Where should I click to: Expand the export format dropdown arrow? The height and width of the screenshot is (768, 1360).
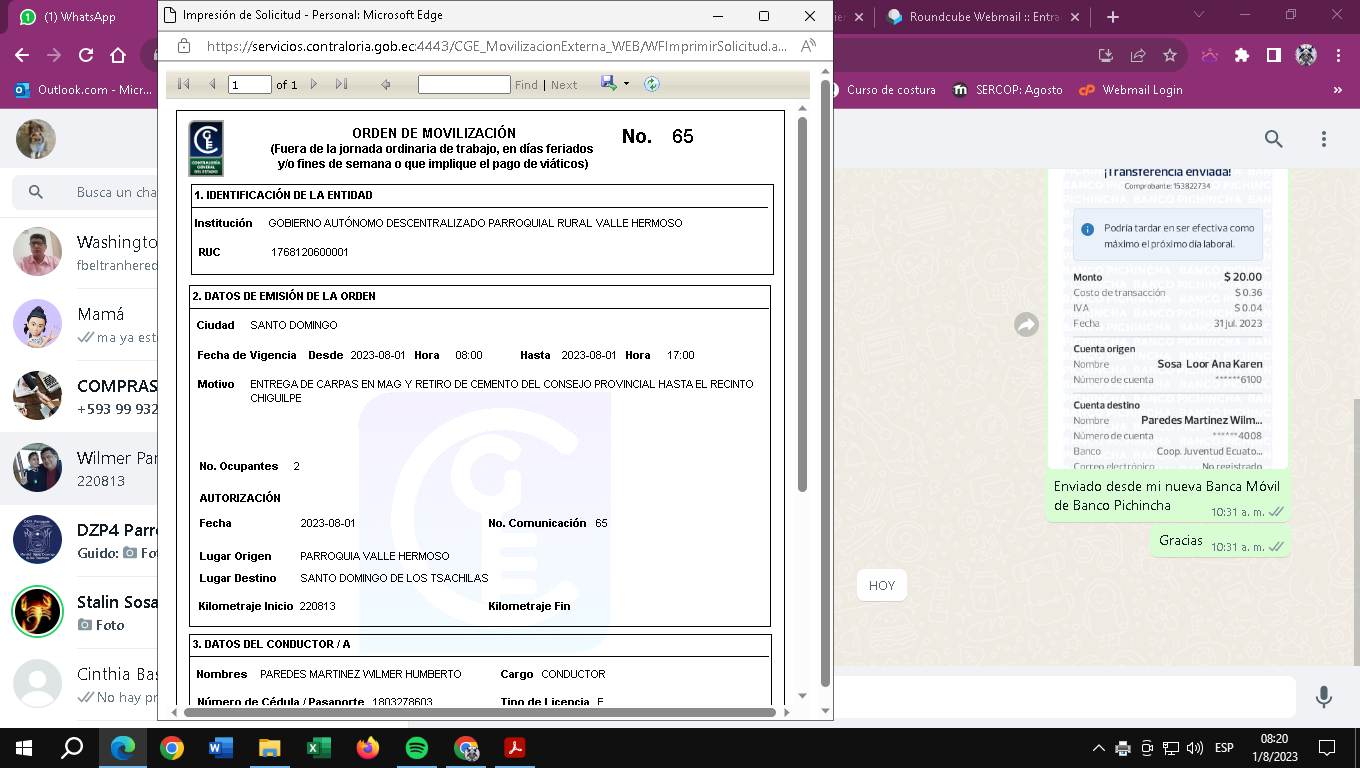627,85
